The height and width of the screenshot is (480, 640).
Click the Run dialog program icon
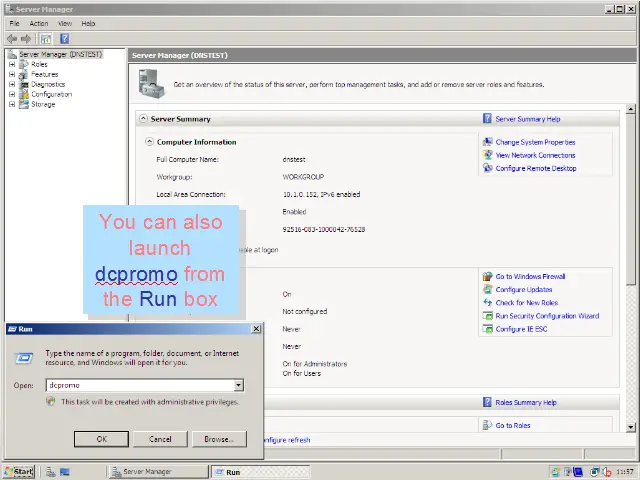tap(24, 358)
